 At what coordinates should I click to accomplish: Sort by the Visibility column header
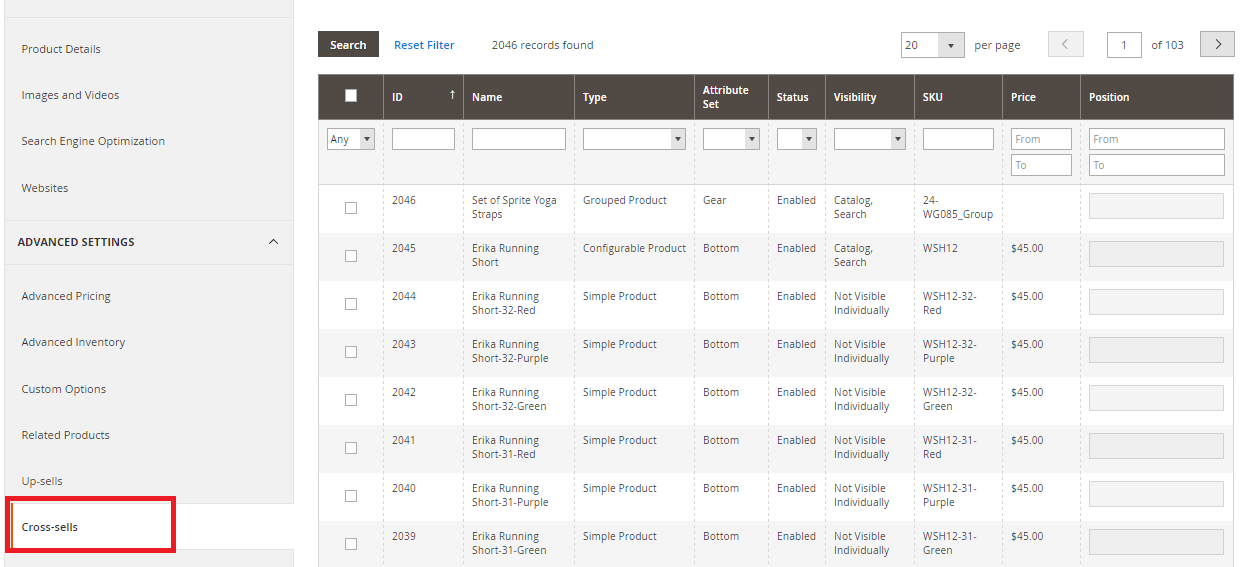tap(855, 97)
